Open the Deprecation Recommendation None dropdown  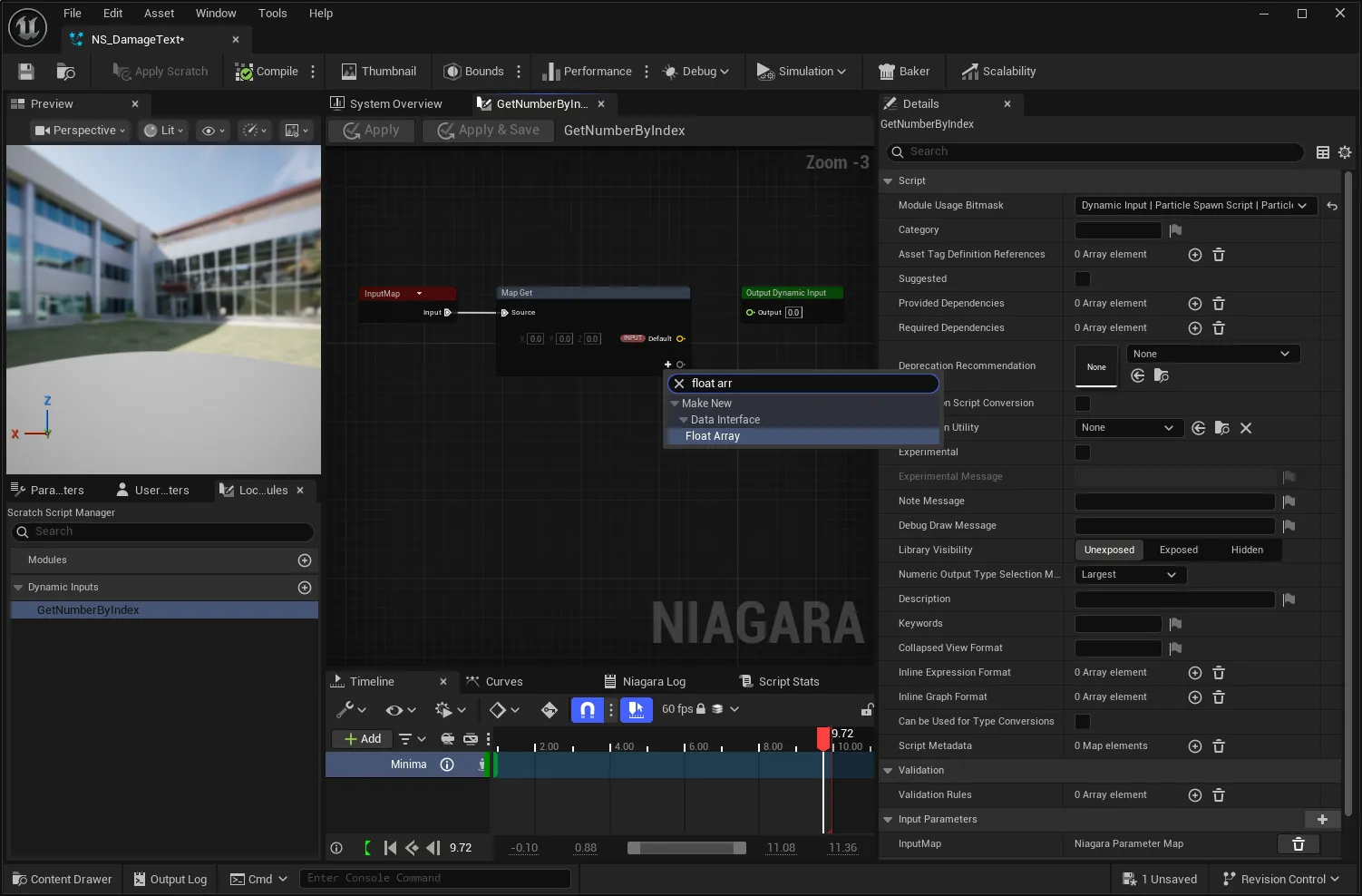tap(1212, 355)
